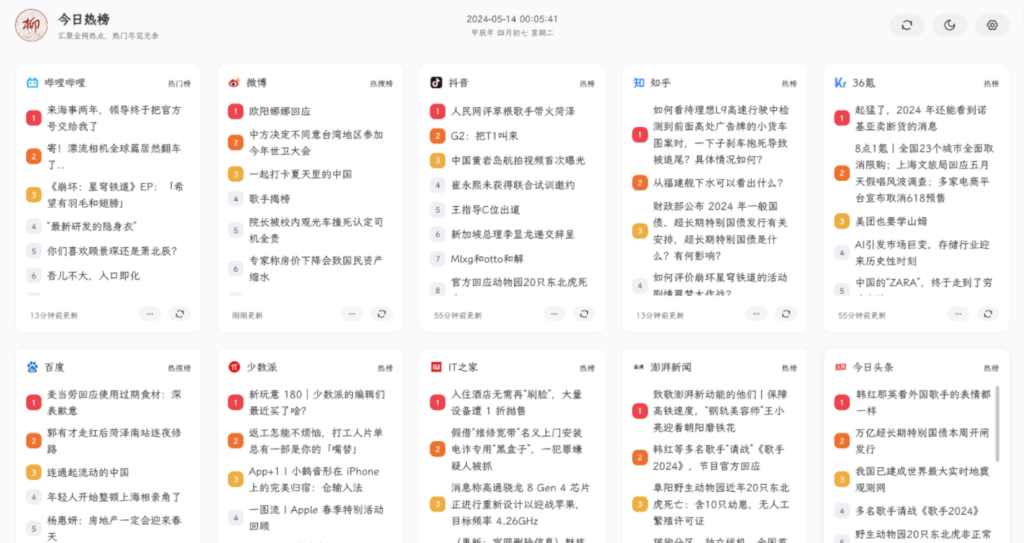Screen dimensions: 1024x543
Task: Refresh the 微博 hot search card
Action: pyautogui.click(x=382, y=314)
